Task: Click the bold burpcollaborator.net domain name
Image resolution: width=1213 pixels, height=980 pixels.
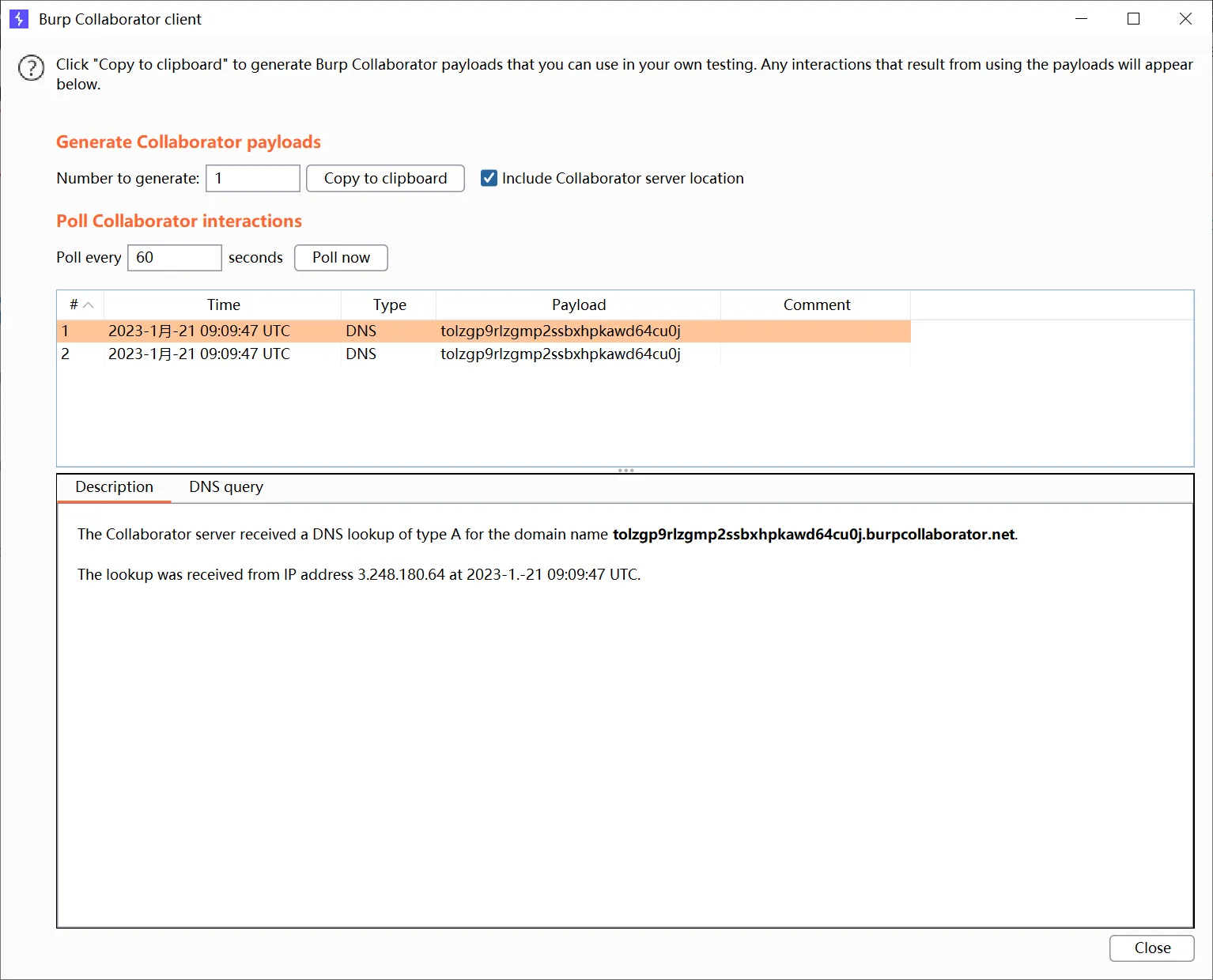Action: point(814,535)
